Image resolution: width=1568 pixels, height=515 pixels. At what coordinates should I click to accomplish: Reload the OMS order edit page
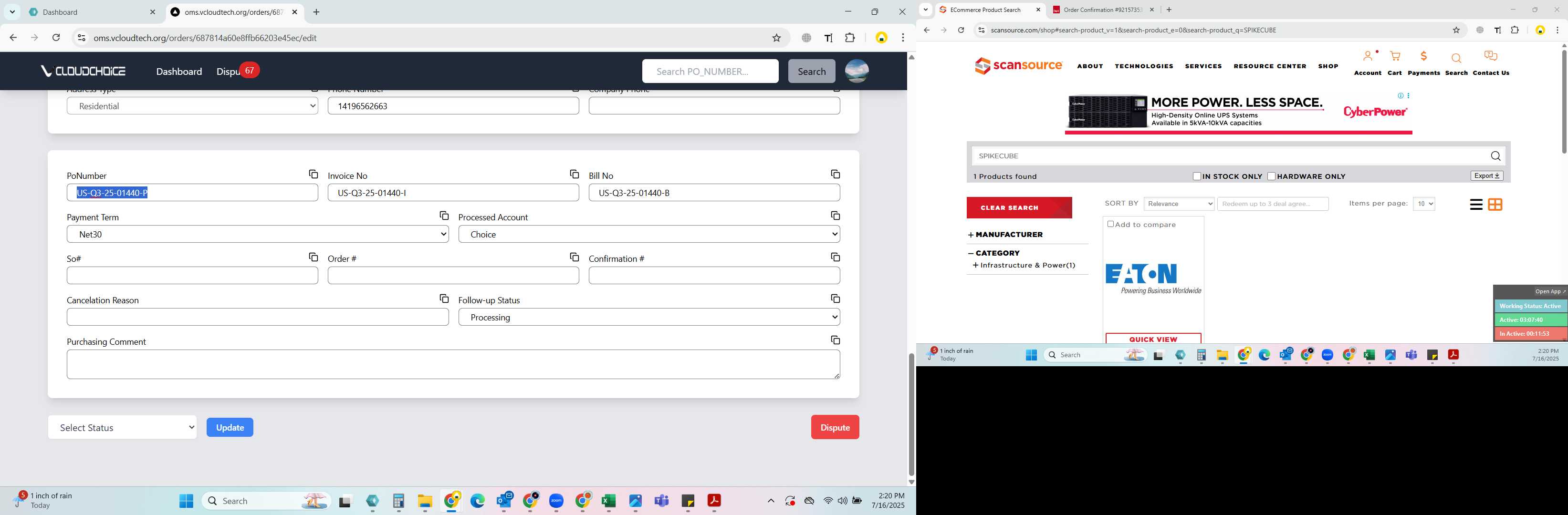coord(56,38)
